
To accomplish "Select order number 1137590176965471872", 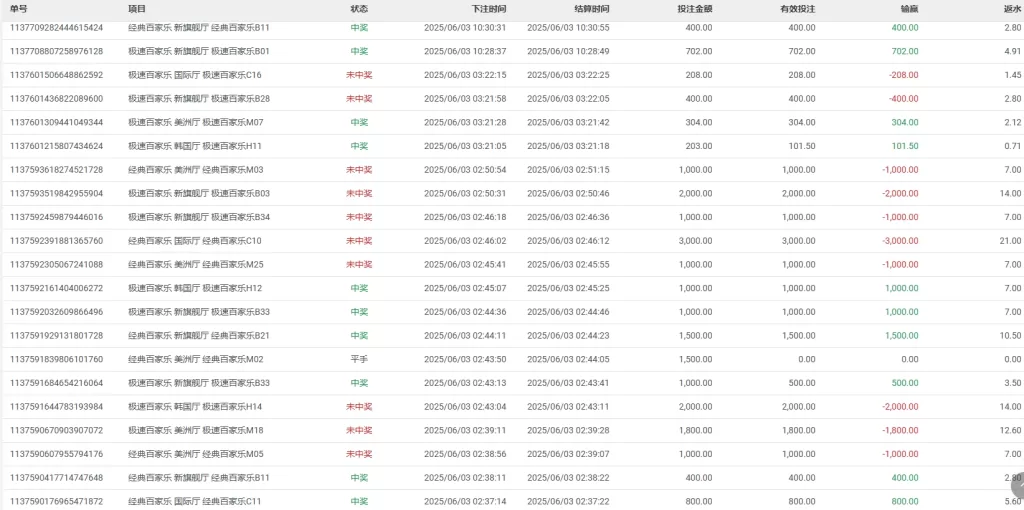I will click(x=56, y=502).
